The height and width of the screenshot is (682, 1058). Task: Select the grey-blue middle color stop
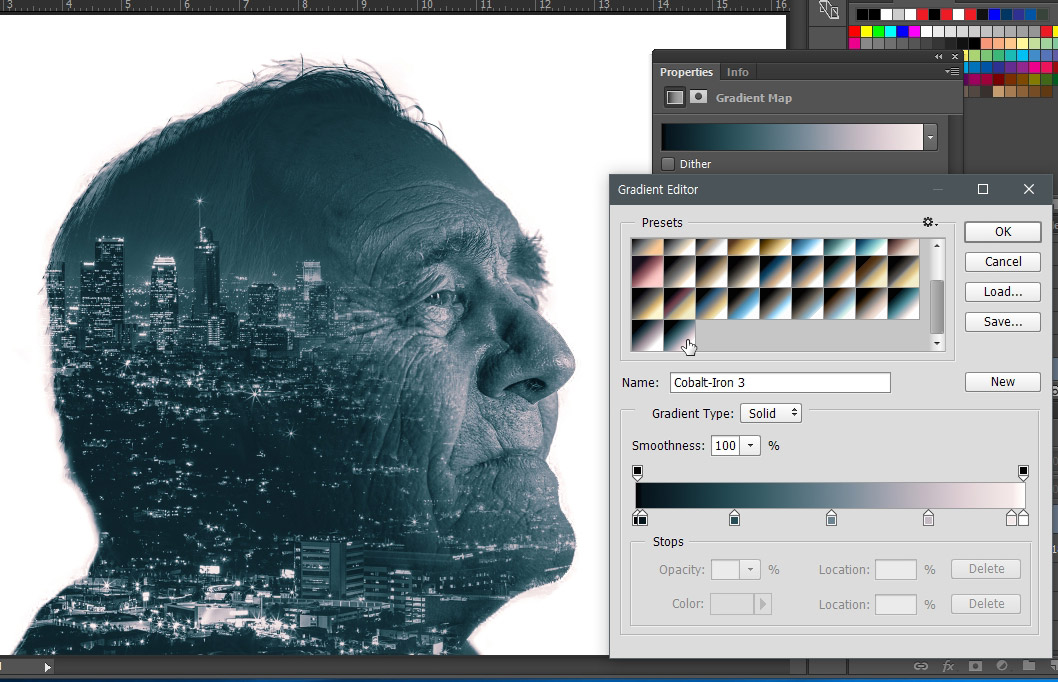[831, 518]
